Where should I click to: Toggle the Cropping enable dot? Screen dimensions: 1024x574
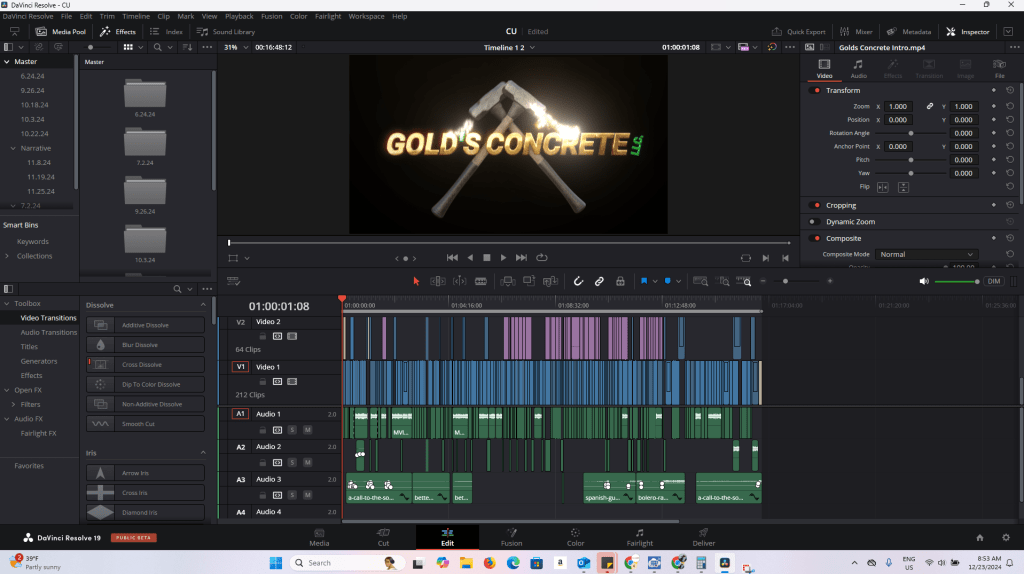pyautogui.click(x=816, y=205)
